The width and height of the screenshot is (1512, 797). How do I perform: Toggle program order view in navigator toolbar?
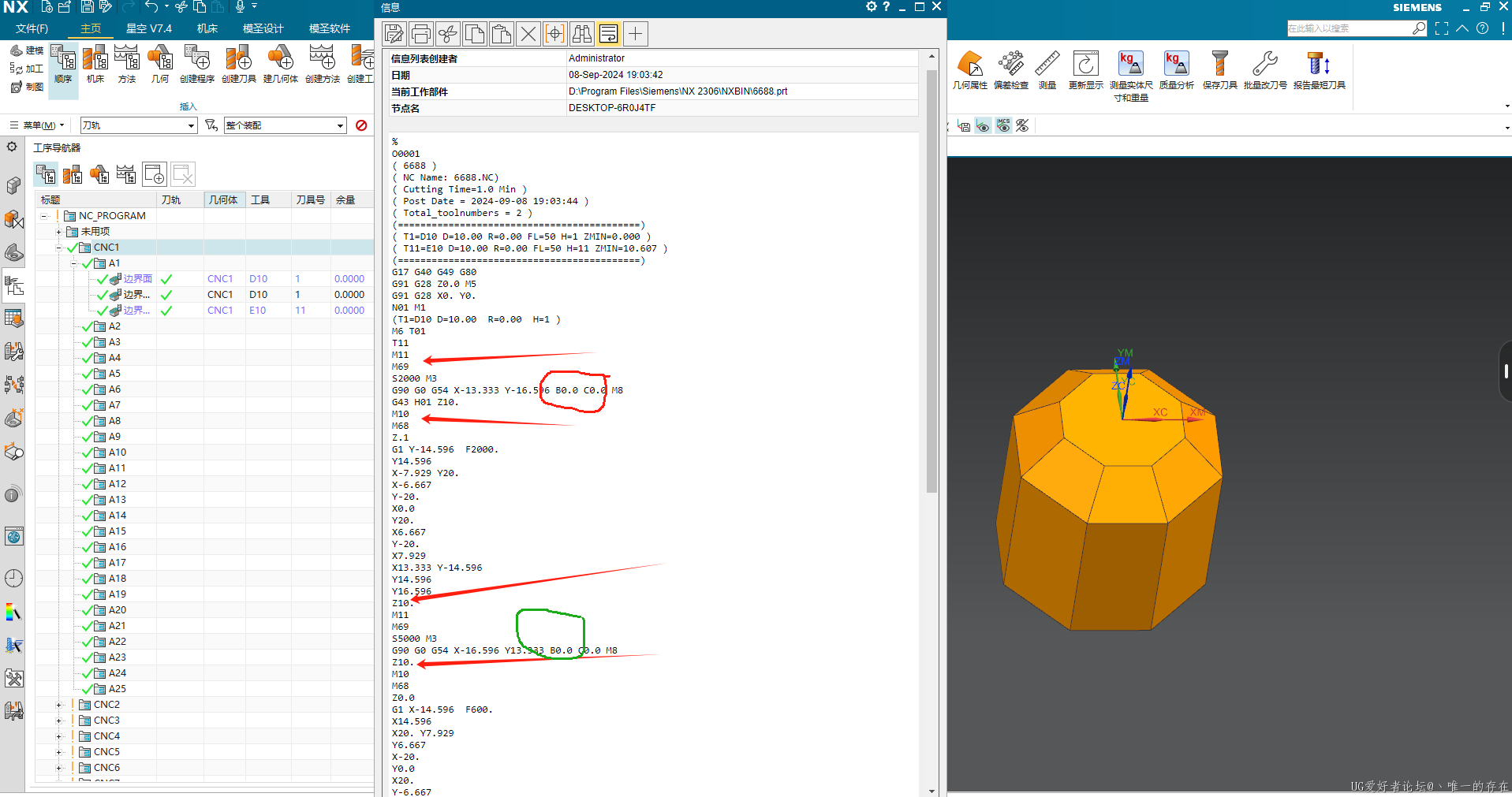[x=46, y=174]
